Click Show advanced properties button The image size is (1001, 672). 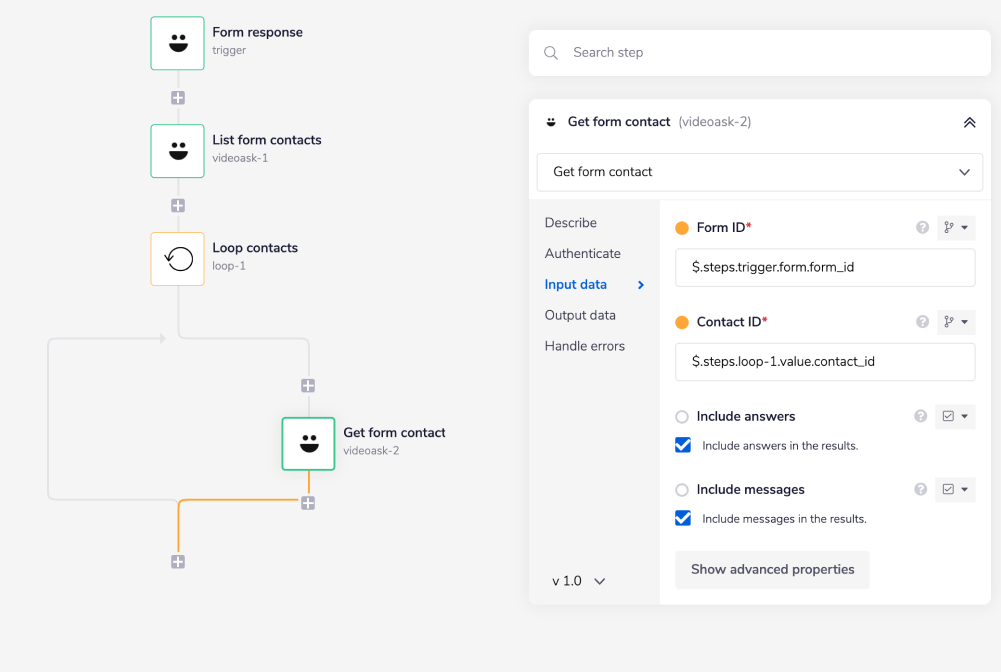(x=772, y=570)
